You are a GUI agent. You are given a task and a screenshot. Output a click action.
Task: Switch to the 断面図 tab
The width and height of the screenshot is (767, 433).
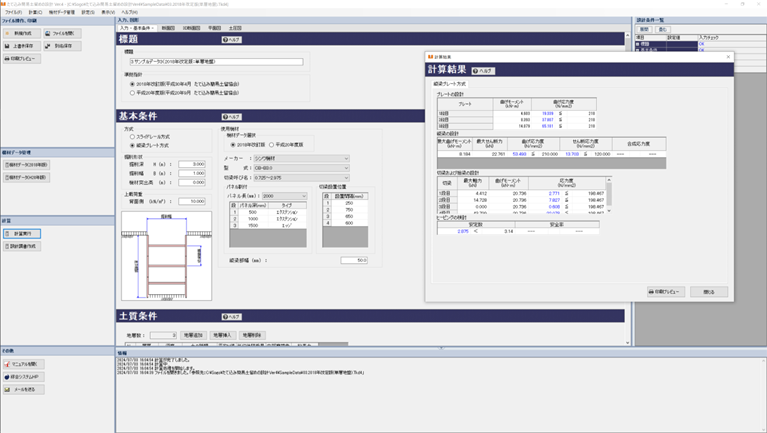(168, 28)
